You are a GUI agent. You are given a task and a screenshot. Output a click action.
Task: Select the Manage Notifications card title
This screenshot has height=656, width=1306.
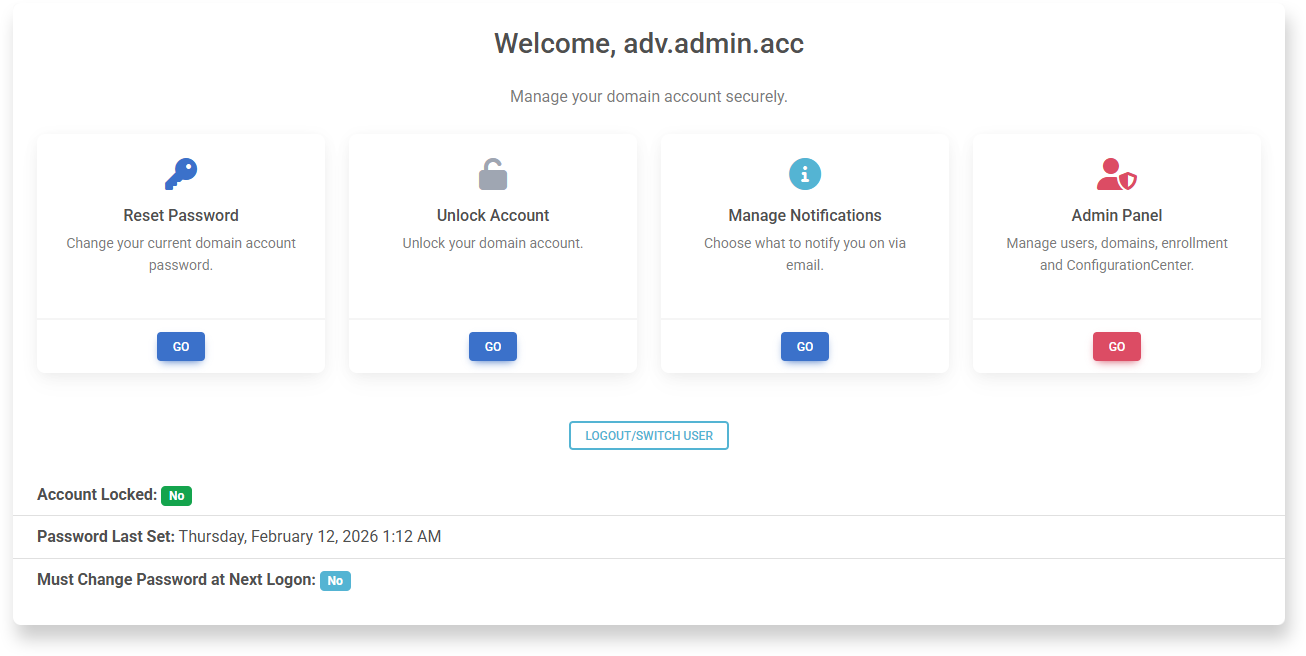click(805, 215)
